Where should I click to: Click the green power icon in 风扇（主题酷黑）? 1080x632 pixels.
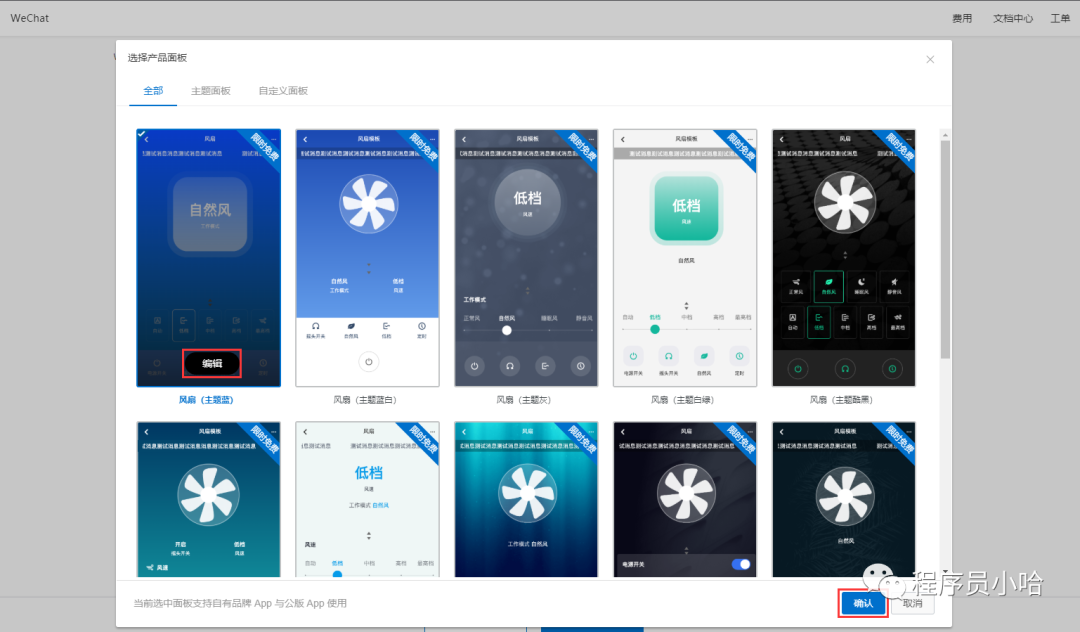[798, 369]
